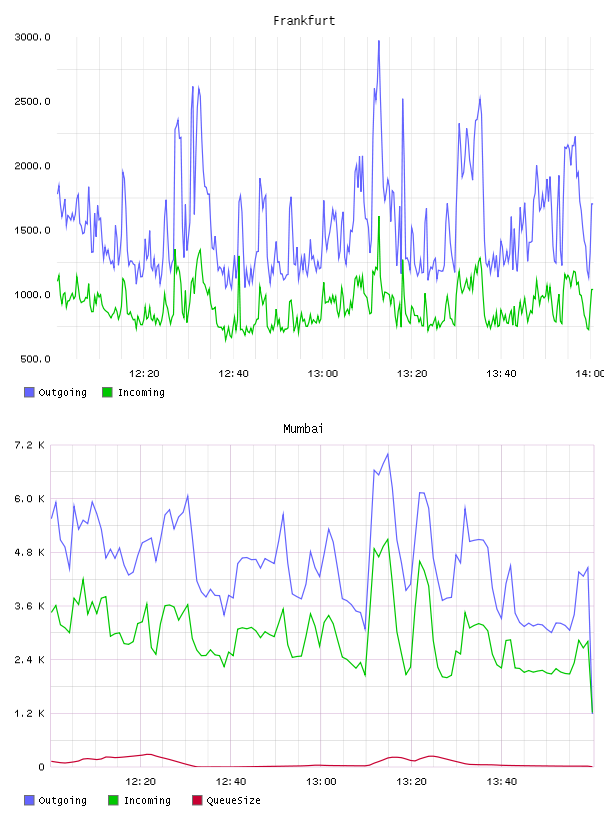Click the 14:00 time label on Frankfurt chart

coord(590,374)
